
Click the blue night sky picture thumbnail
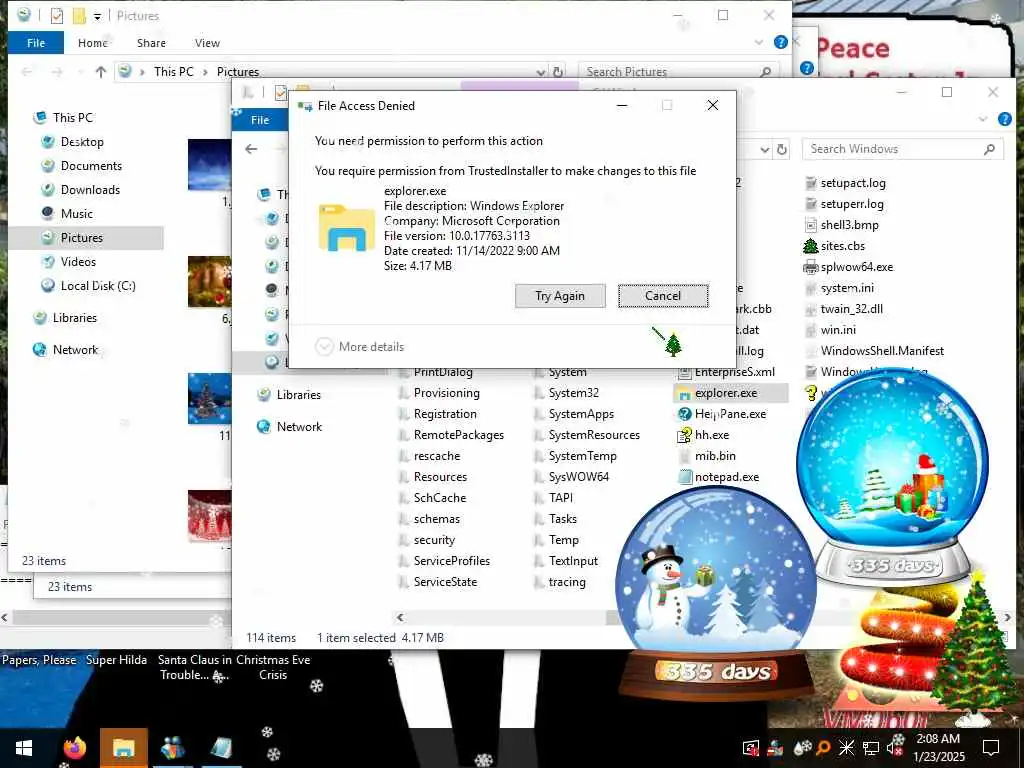pos(210,165)
